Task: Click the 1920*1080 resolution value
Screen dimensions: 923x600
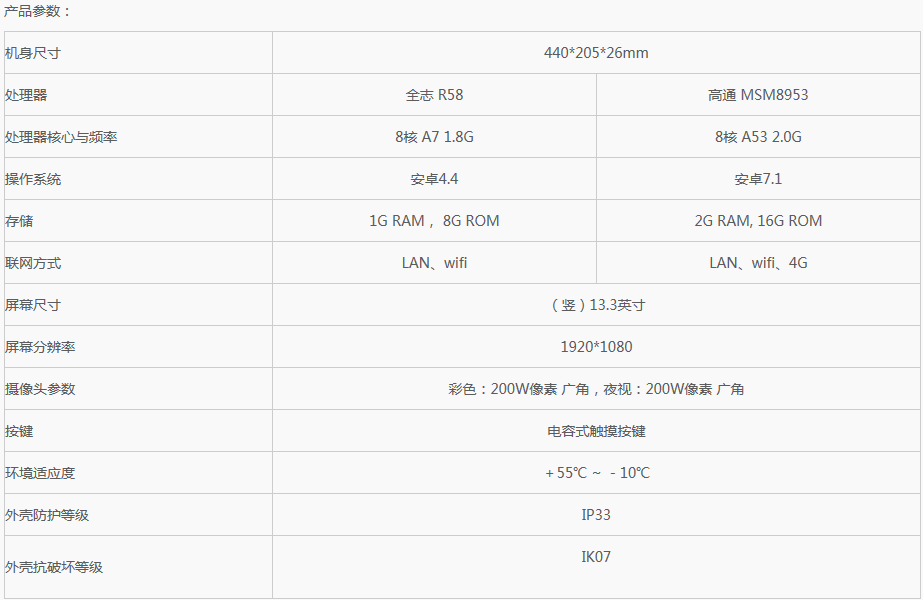Action: 596,347
